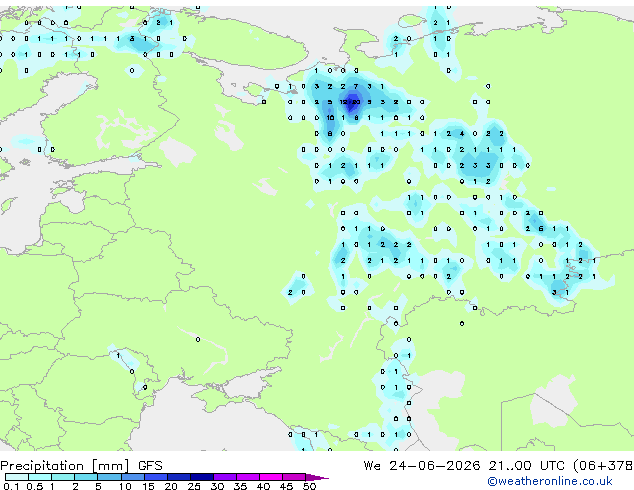Choose the 15–20 mm legend swatch
634x490 pixels.
[155, 477]
